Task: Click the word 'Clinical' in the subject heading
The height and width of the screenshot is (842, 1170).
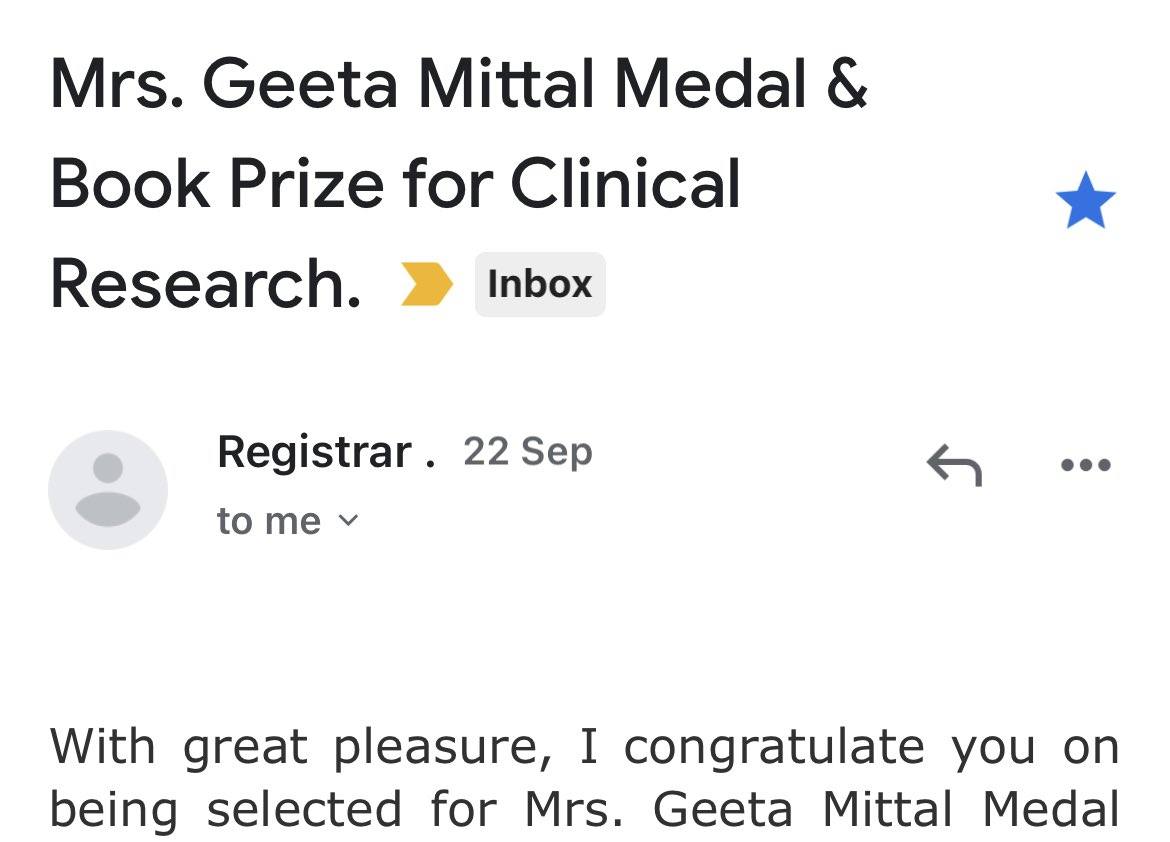Action: tap(625, 184)
